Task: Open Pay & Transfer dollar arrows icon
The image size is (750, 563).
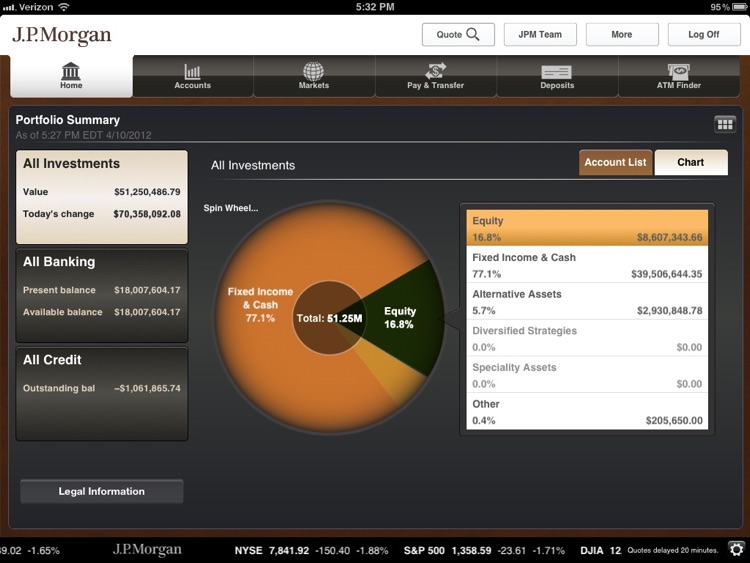Action: (435, 71)
